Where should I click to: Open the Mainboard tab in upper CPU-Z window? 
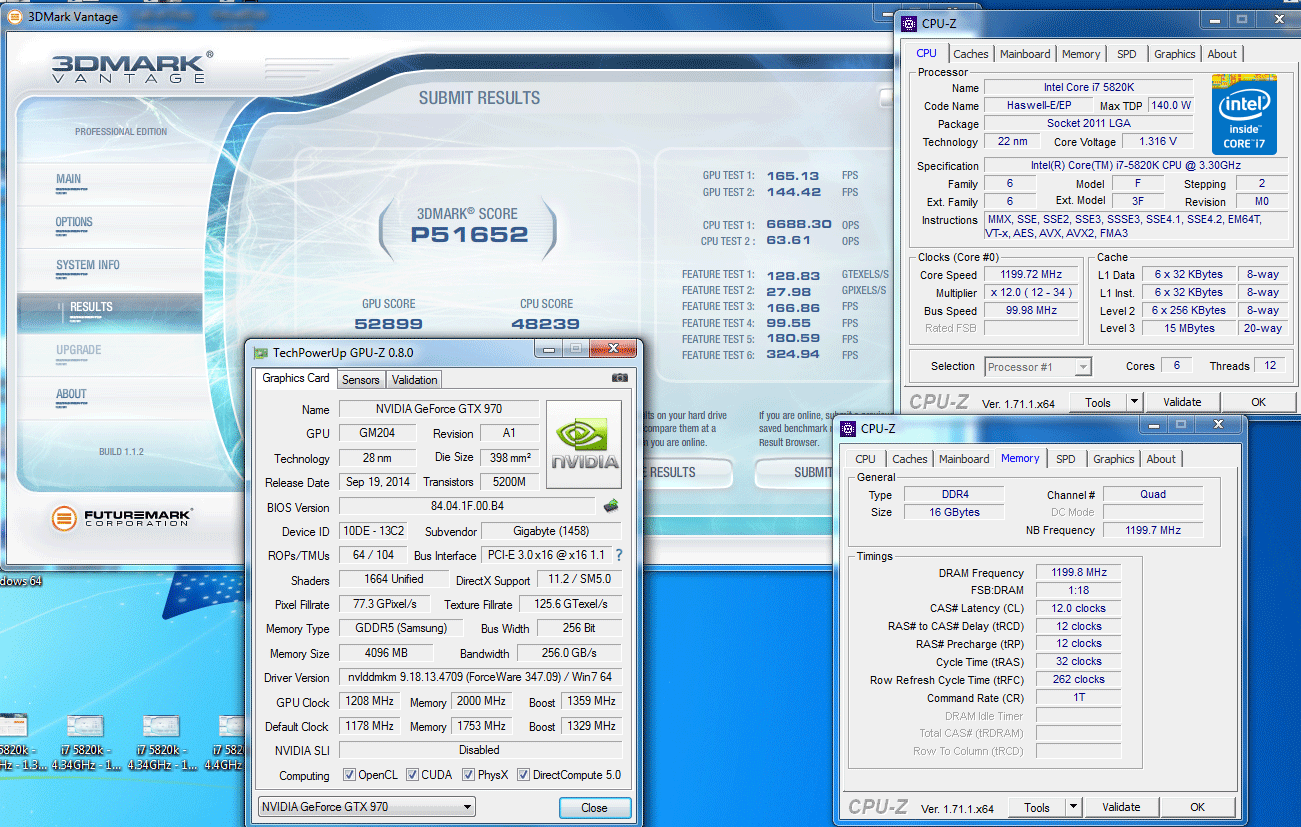tap(1025, 54)
